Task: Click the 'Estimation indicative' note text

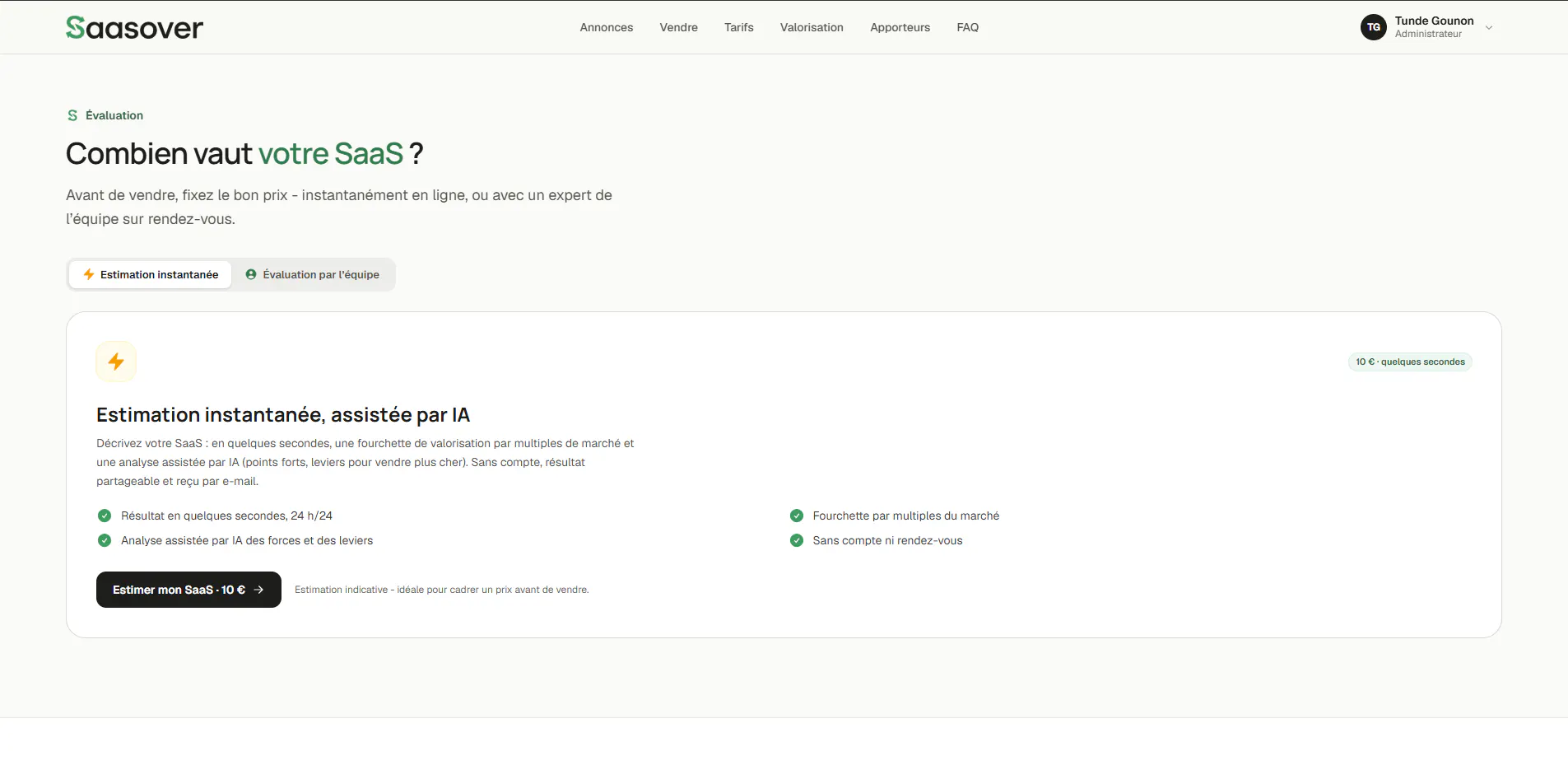Action: pos(442,590)
